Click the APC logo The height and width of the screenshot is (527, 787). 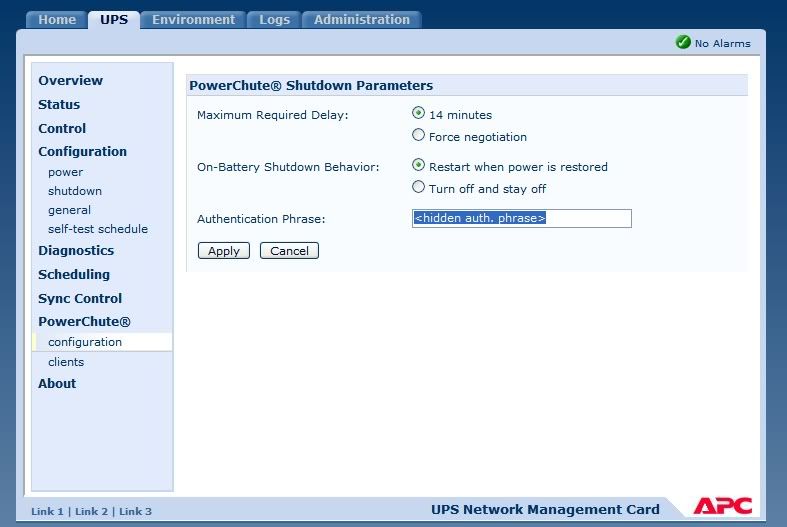point(723,505)
